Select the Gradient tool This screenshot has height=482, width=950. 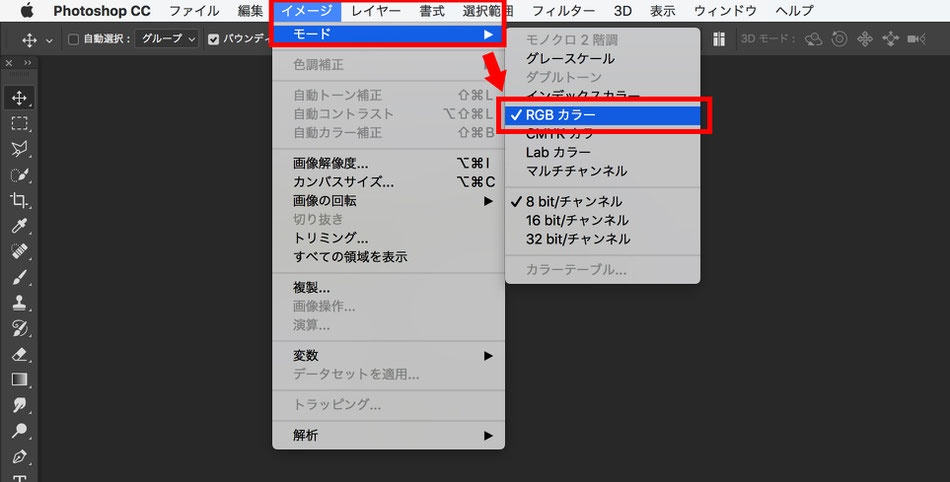(19, 380)
